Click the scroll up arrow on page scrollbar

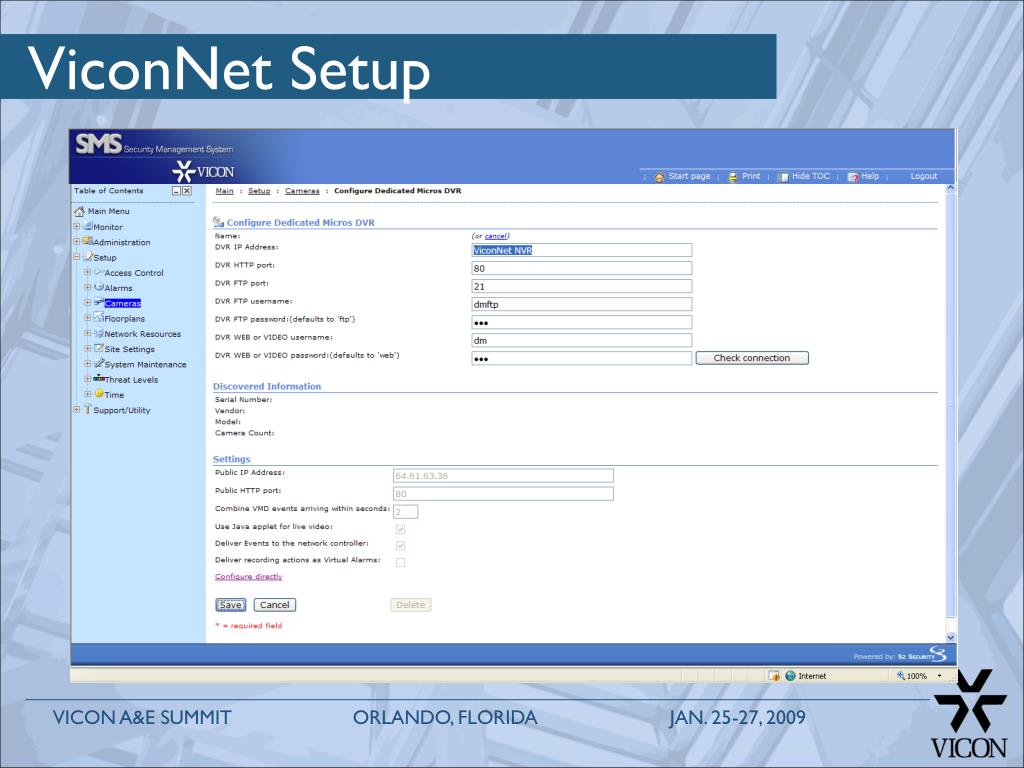pos(951,188)
